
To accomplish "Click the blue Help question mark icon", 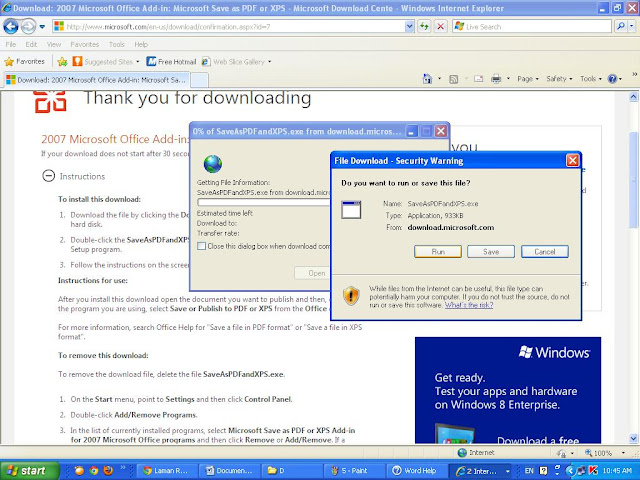I will coord(612,79).
